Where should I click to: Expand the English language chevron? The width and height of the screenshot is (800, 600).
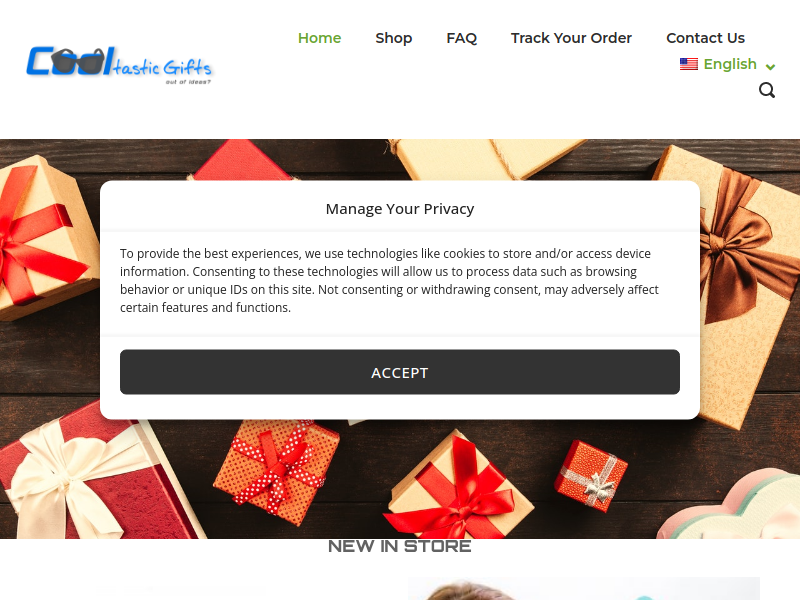(770, 66)
